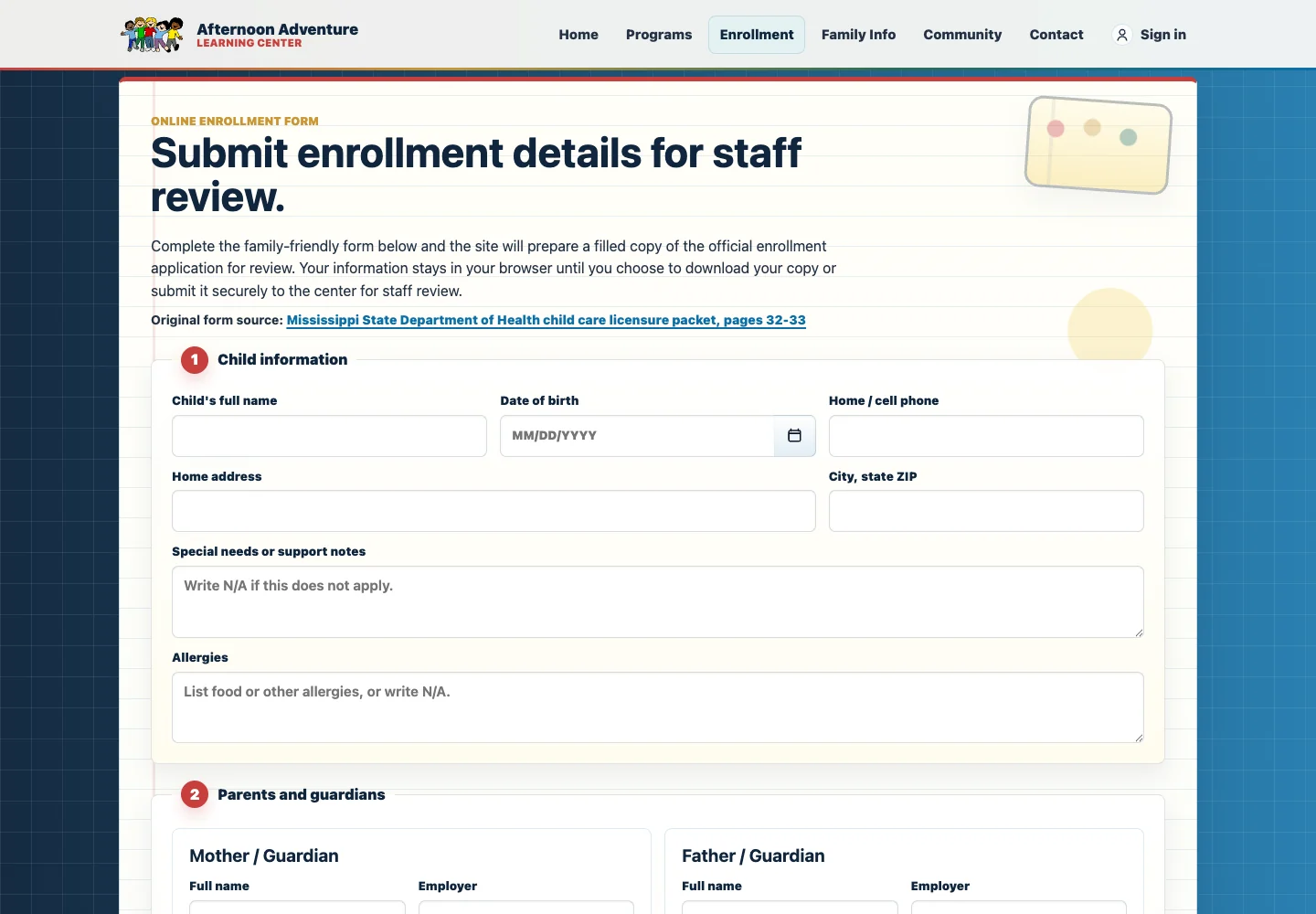Click the step 2 Parents and guardians badge

(195, 795)
